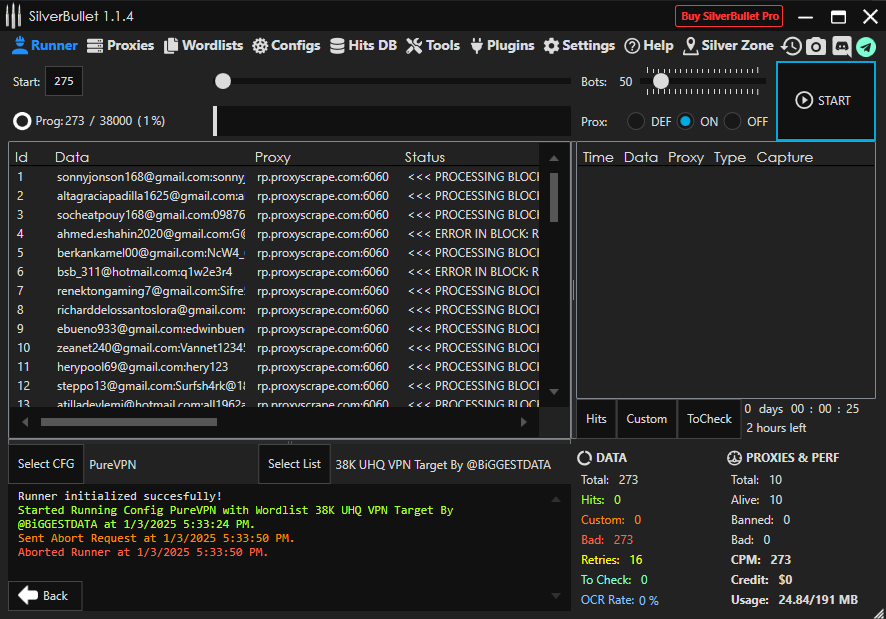Click the camera screenshot icon
The height and width of the screenshot is (619, 886).
[x=816, y=46]
